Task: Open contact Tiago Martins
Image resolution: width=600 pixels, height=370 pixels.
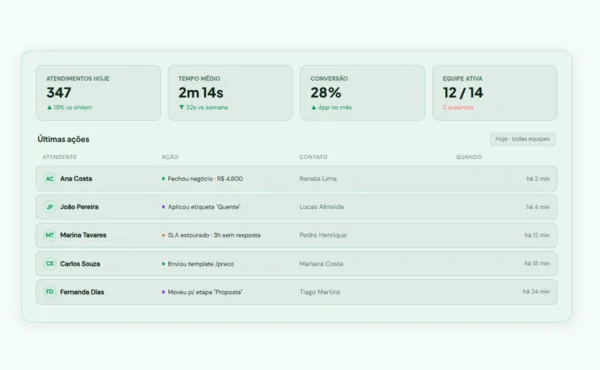Action: [x=320, y=292]
